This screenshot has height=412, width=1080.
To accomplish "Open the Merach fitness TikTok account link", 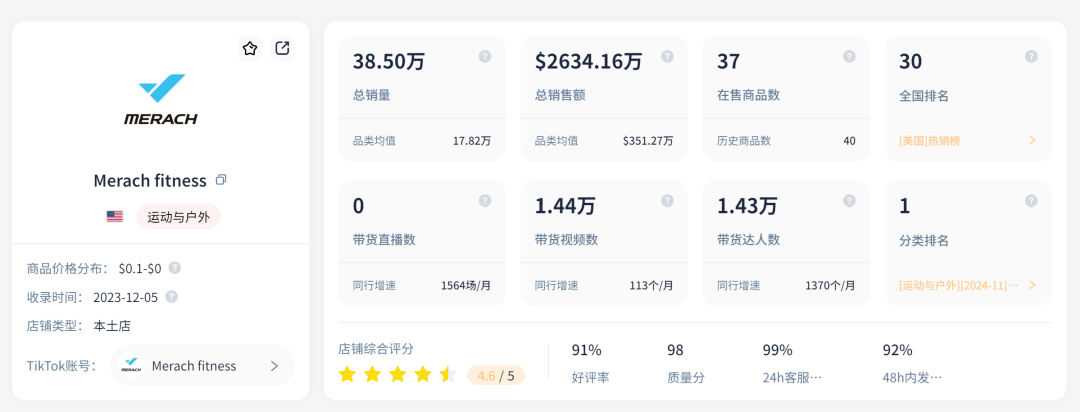I will pyautogui.click(x=193, y=366).
